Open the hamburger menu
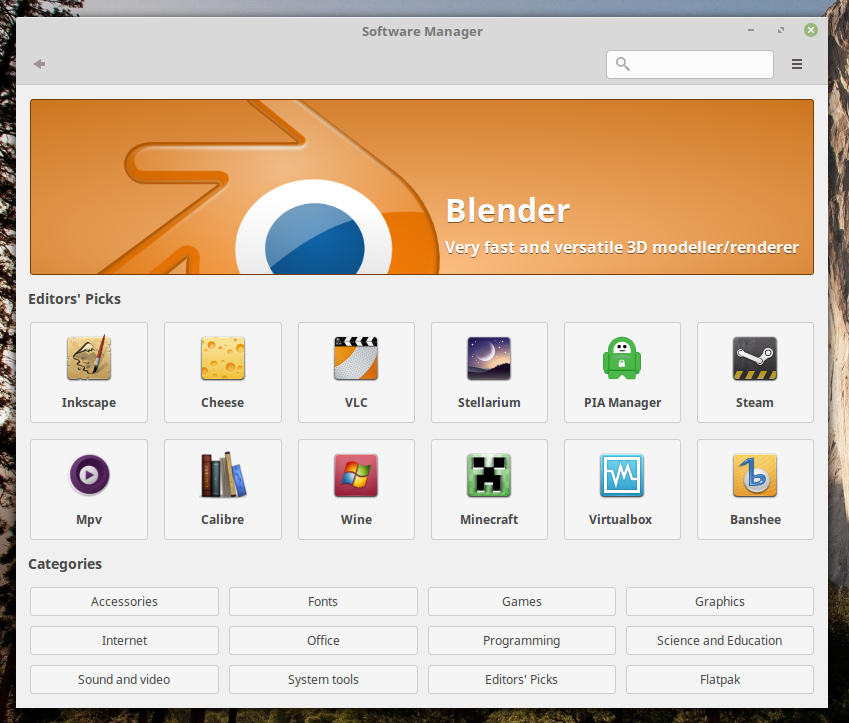The image size is (849, 723). 797,64
